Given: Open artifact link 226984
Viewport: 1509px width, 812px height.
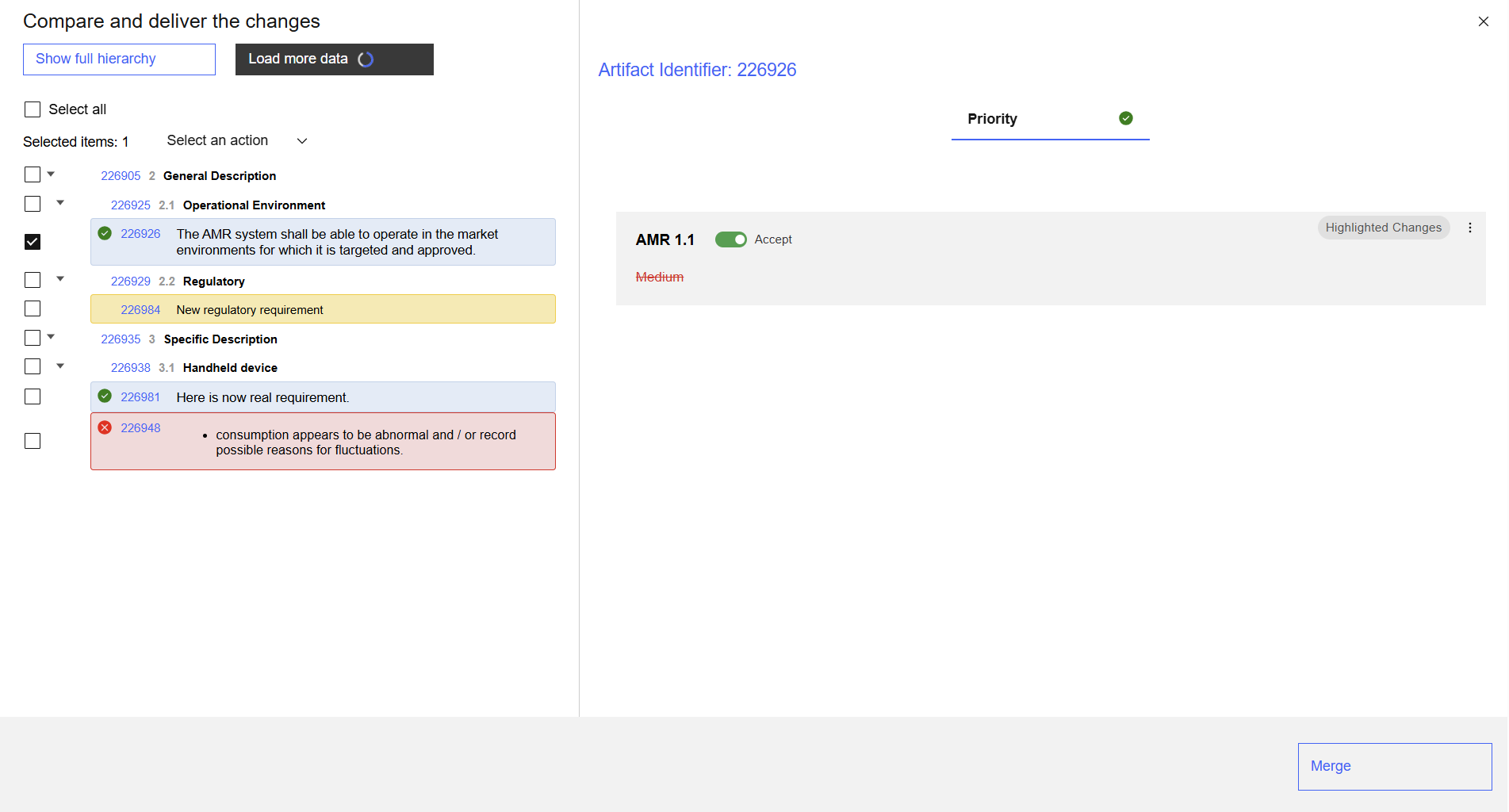Looking at the screenshot, I should (140, 310).
